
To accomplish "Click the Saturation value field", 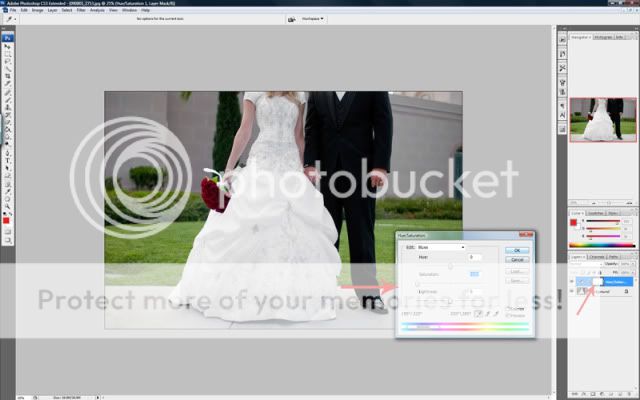I will click(x=474, y=274).
